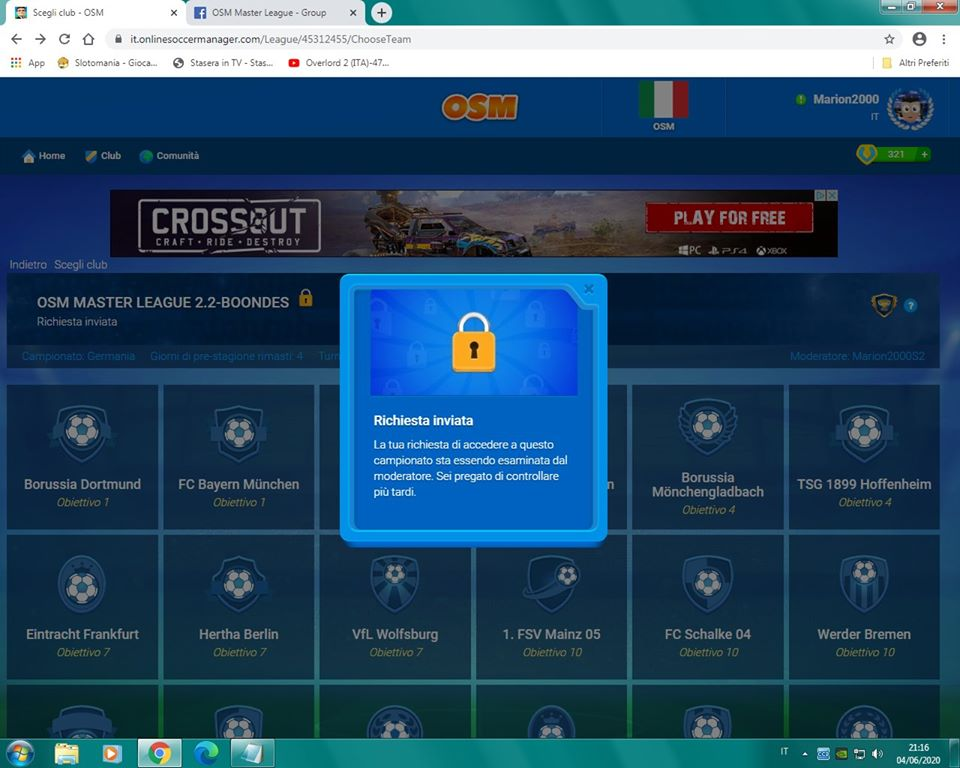Open the Comunità menu
The width and height of the screenshot is (960, 768).
[169, 156]
